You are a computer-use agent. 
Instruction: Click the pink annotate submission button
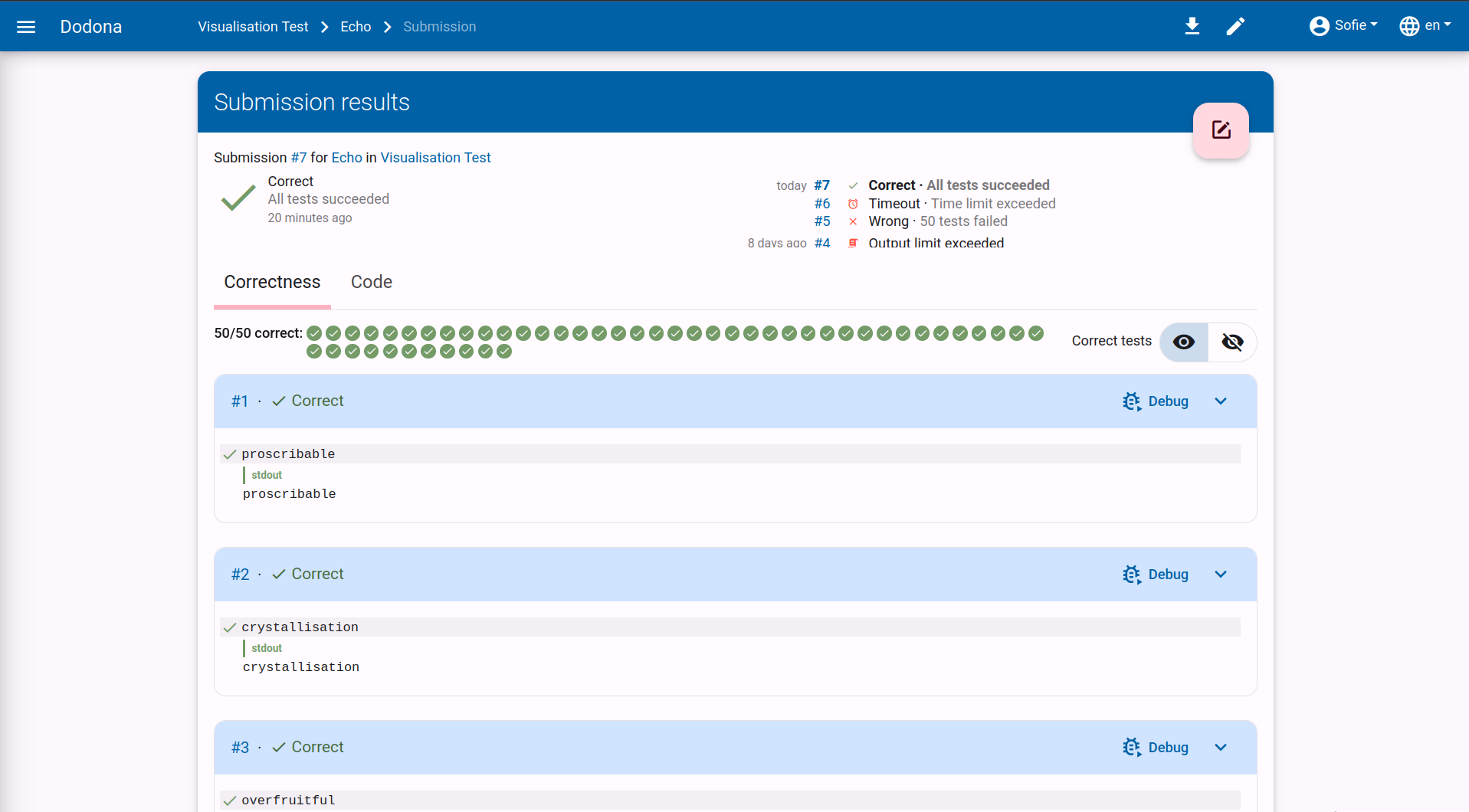click(x=1221, y=130)
